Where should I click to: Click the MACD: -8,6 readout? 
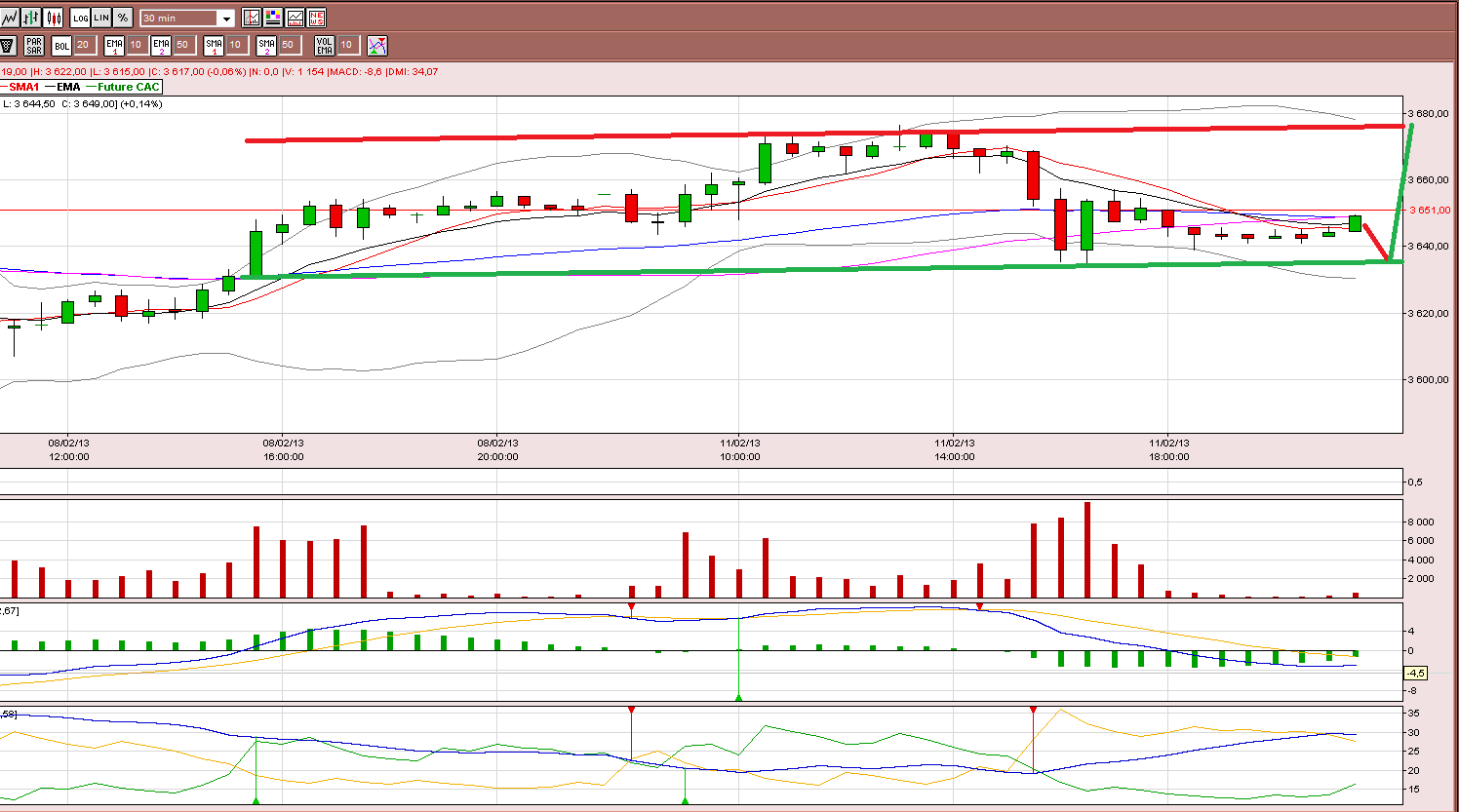point(356,71)
